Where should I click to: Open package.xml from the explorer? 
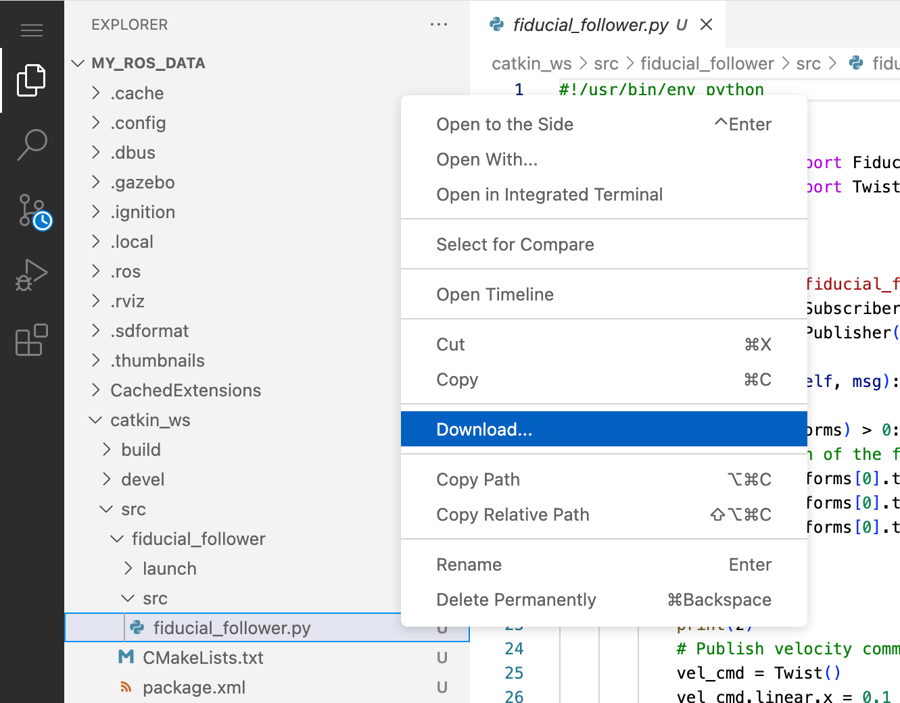pos(193,688)
